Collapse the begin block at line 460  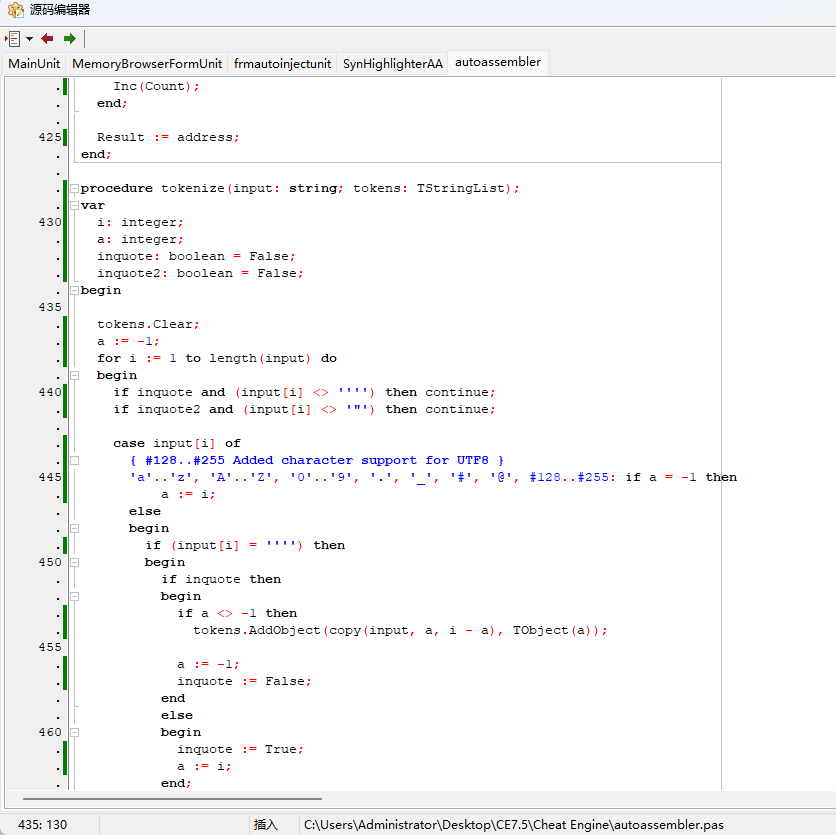point(74,732)
